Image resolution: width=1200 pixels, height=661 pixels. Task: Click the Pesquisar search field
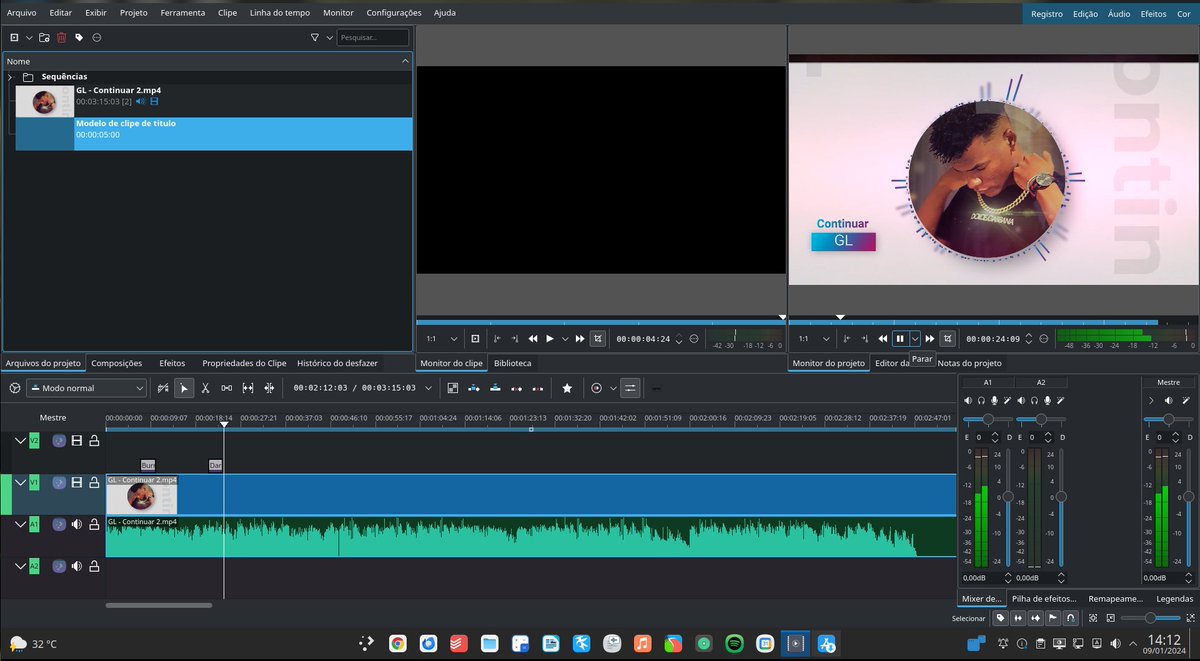click(x=372, y=37)
